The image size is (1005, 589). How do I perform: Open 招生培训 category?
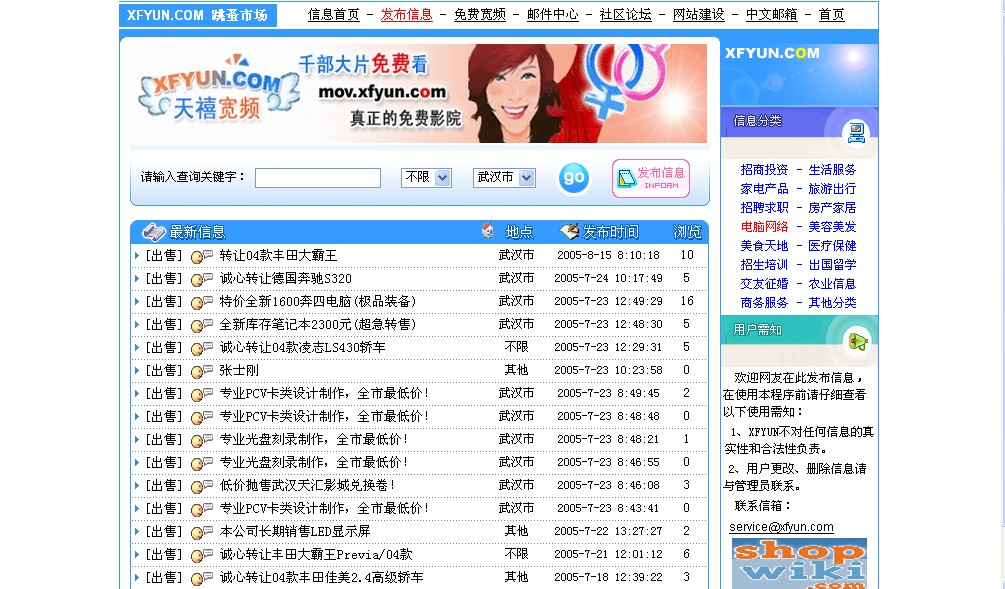[x=764, y=265]
